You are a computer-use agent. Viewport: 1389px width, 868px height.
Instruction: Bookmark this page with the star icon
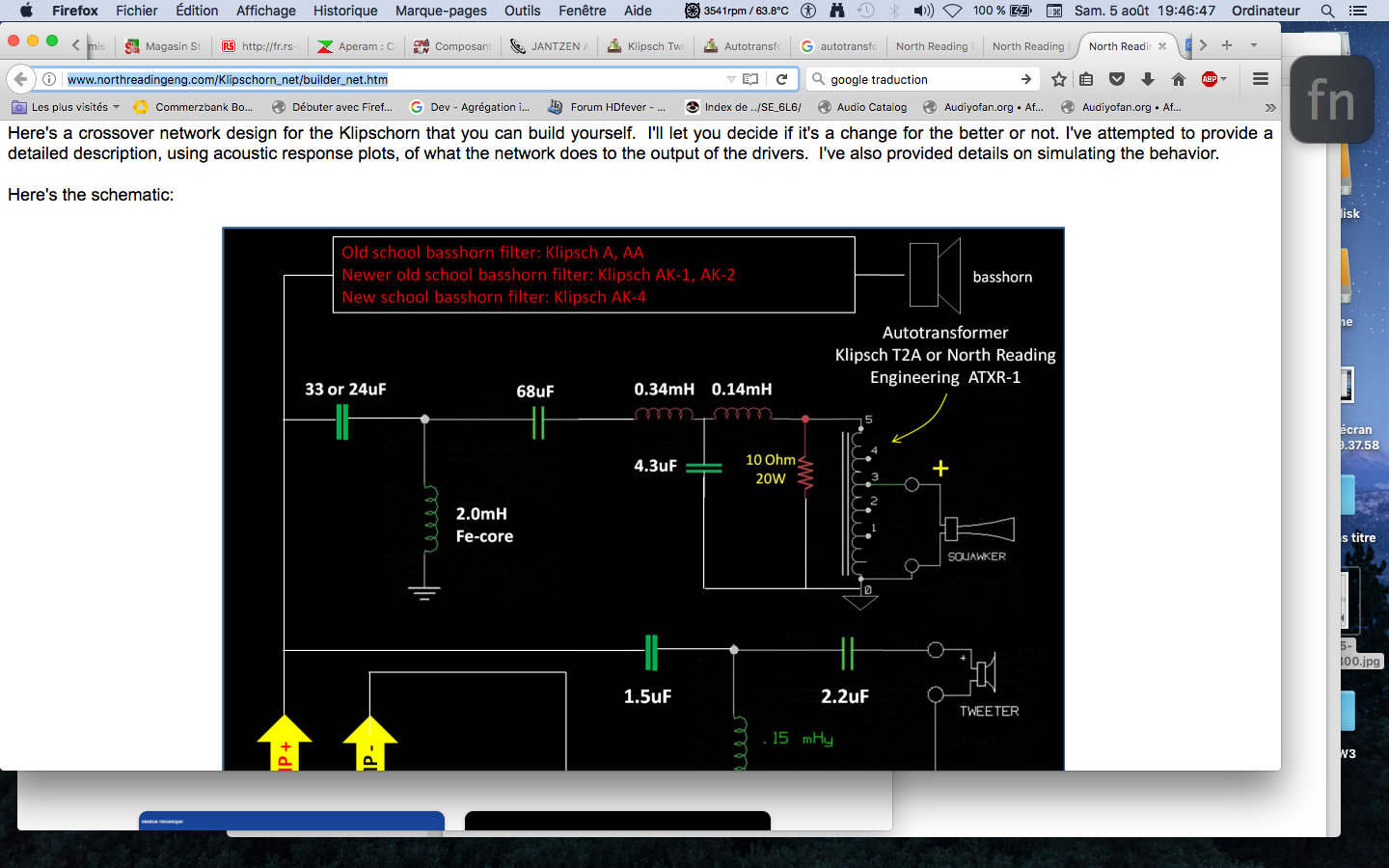(1059, 79)
